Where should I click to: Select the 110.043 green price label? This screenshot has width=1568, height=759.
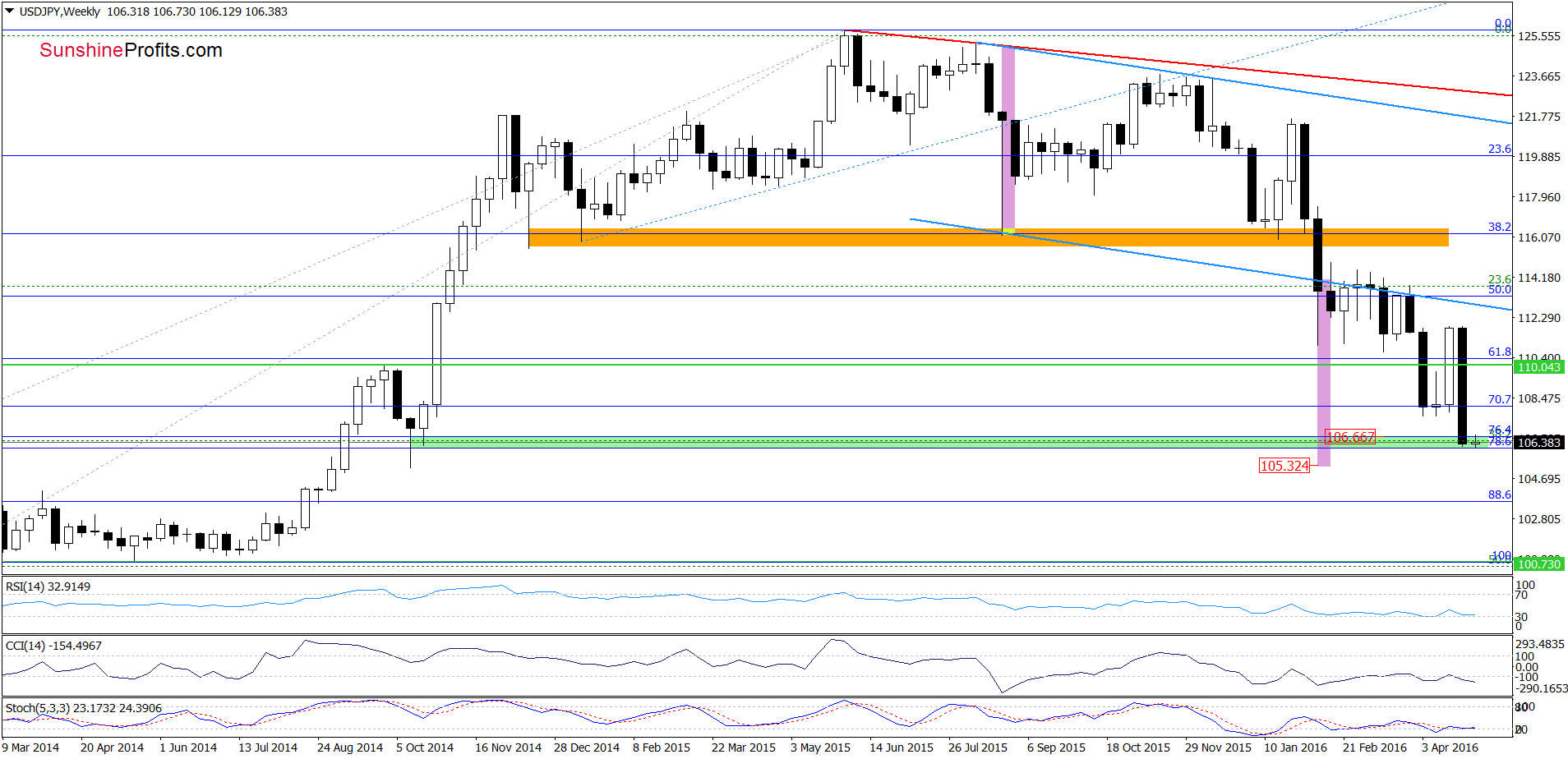pos(1539,367)
